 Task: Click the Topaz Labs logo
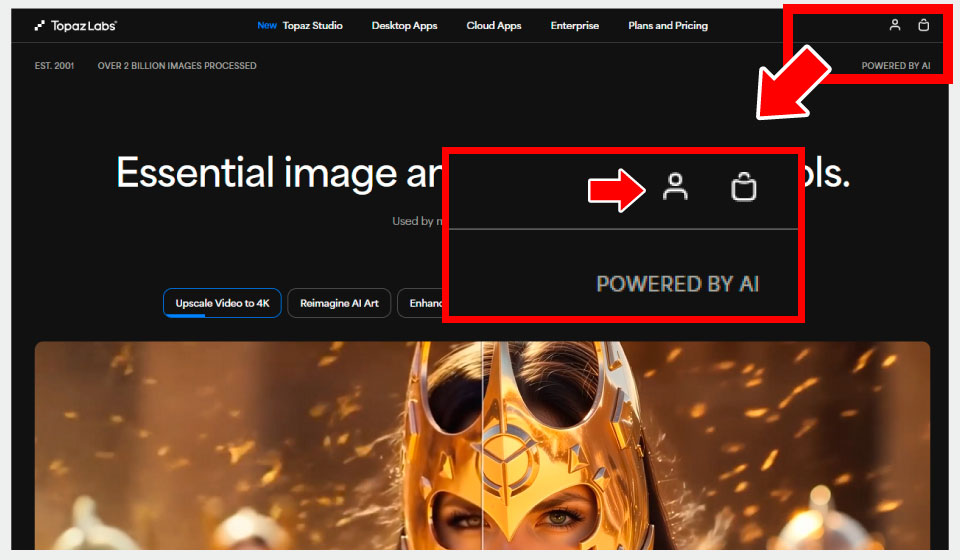tap(75, 26)
